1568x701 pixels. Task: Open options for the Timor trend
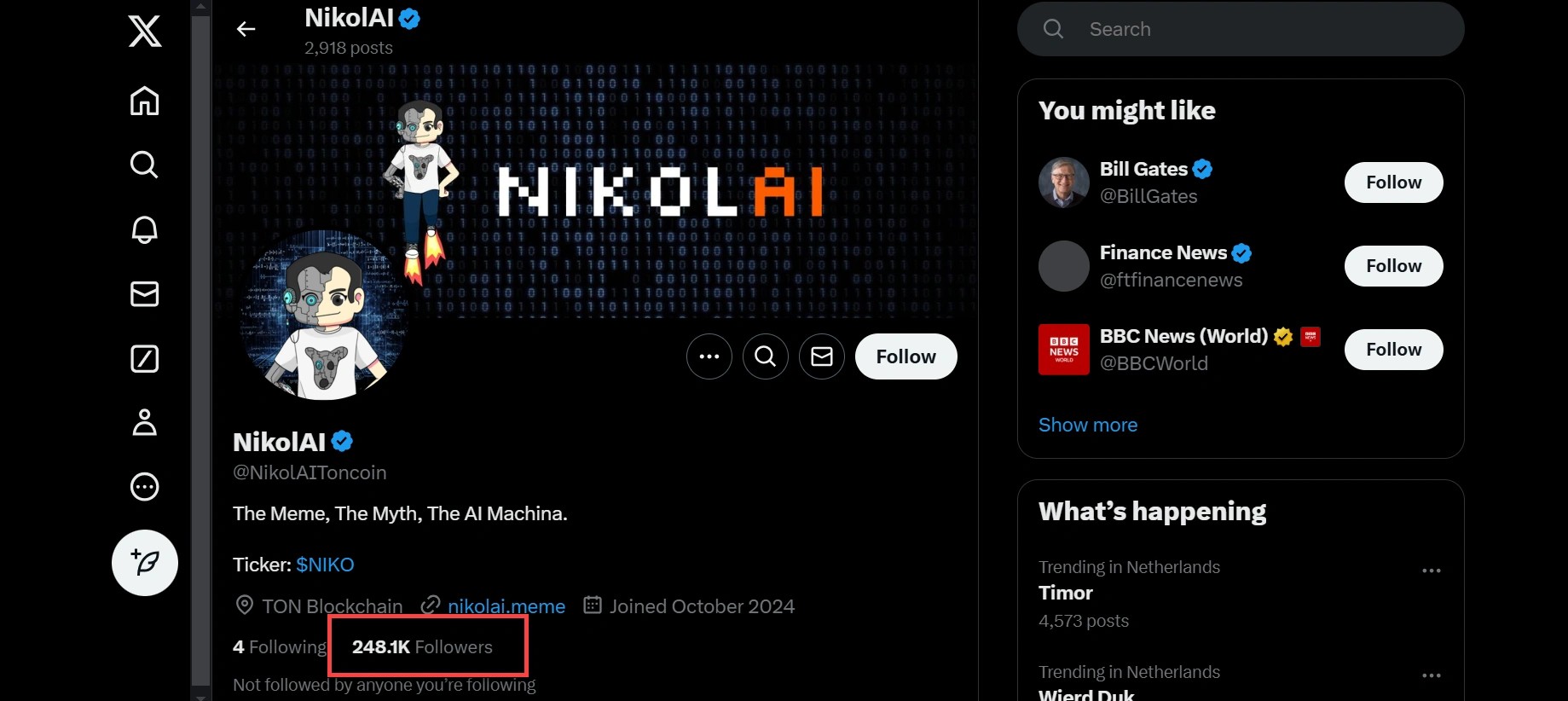point(1432,571)
